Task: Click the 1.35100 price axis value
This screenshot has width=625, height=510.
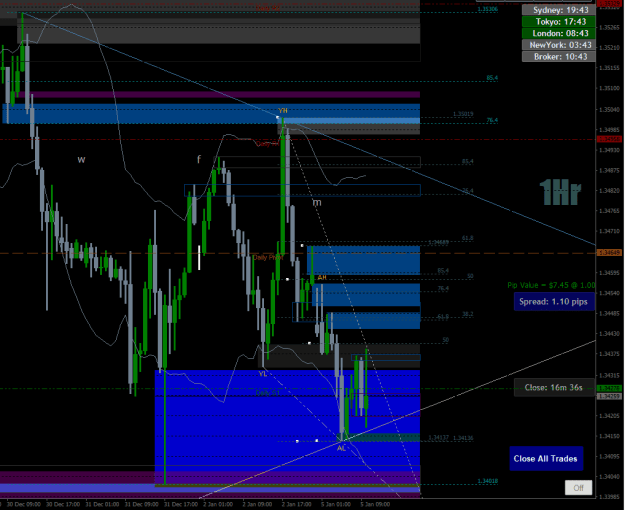Action: [610, 89]
